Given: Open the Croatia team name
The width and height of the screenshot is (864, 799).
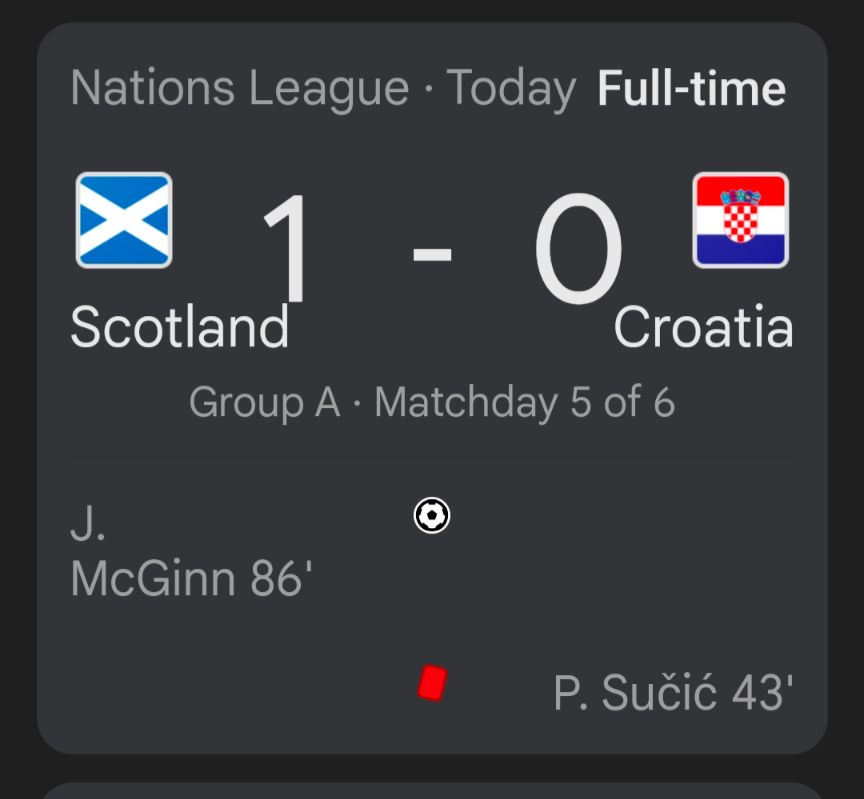Looking at the screenshot, I should [x=704, y=327].
